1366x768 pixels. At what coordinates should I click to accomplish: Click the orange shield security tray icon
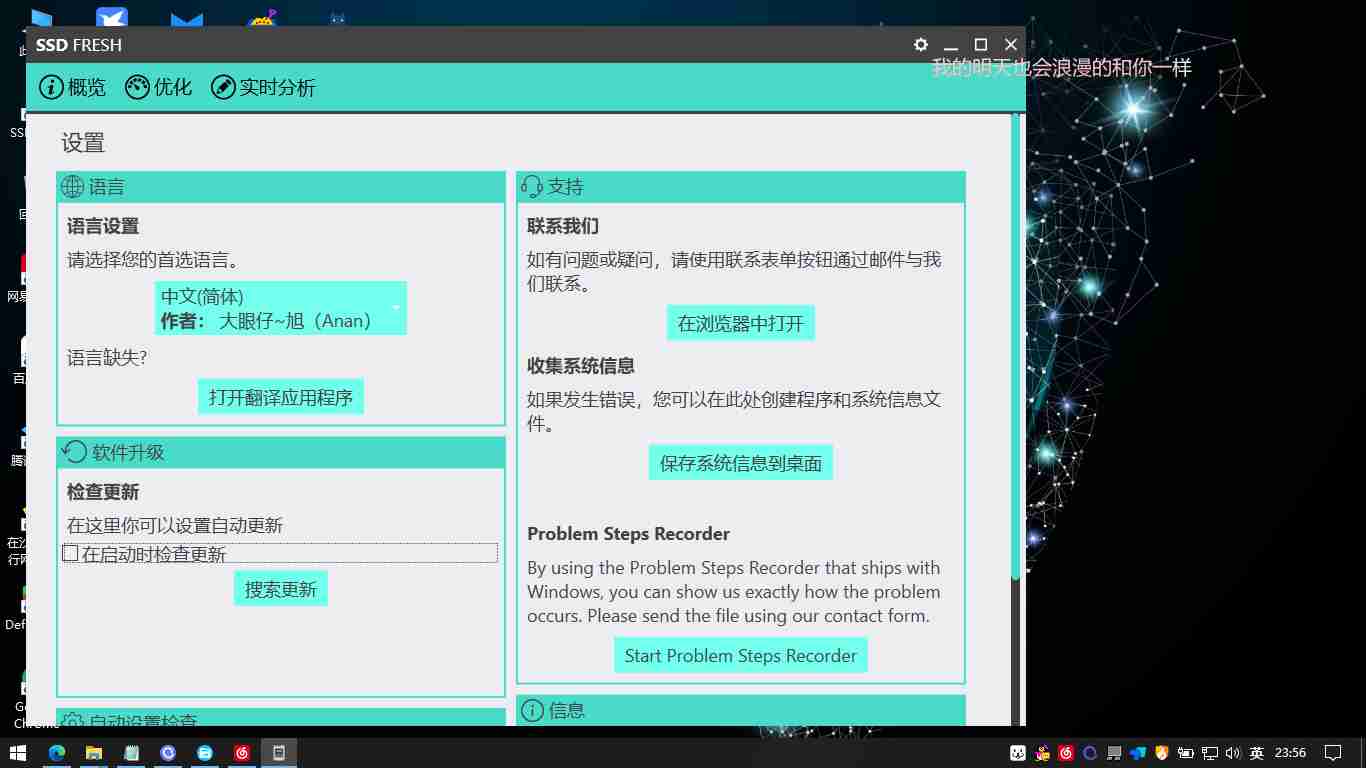[1161, 753]
